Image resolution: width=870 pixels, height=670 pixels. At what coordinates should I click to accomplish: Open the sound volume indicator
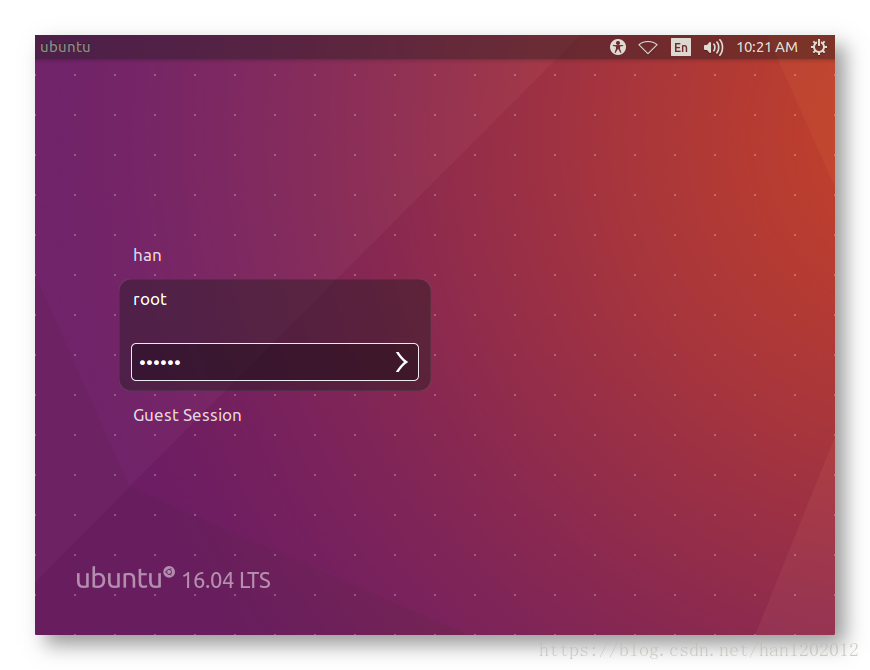(x=713, y=48)
